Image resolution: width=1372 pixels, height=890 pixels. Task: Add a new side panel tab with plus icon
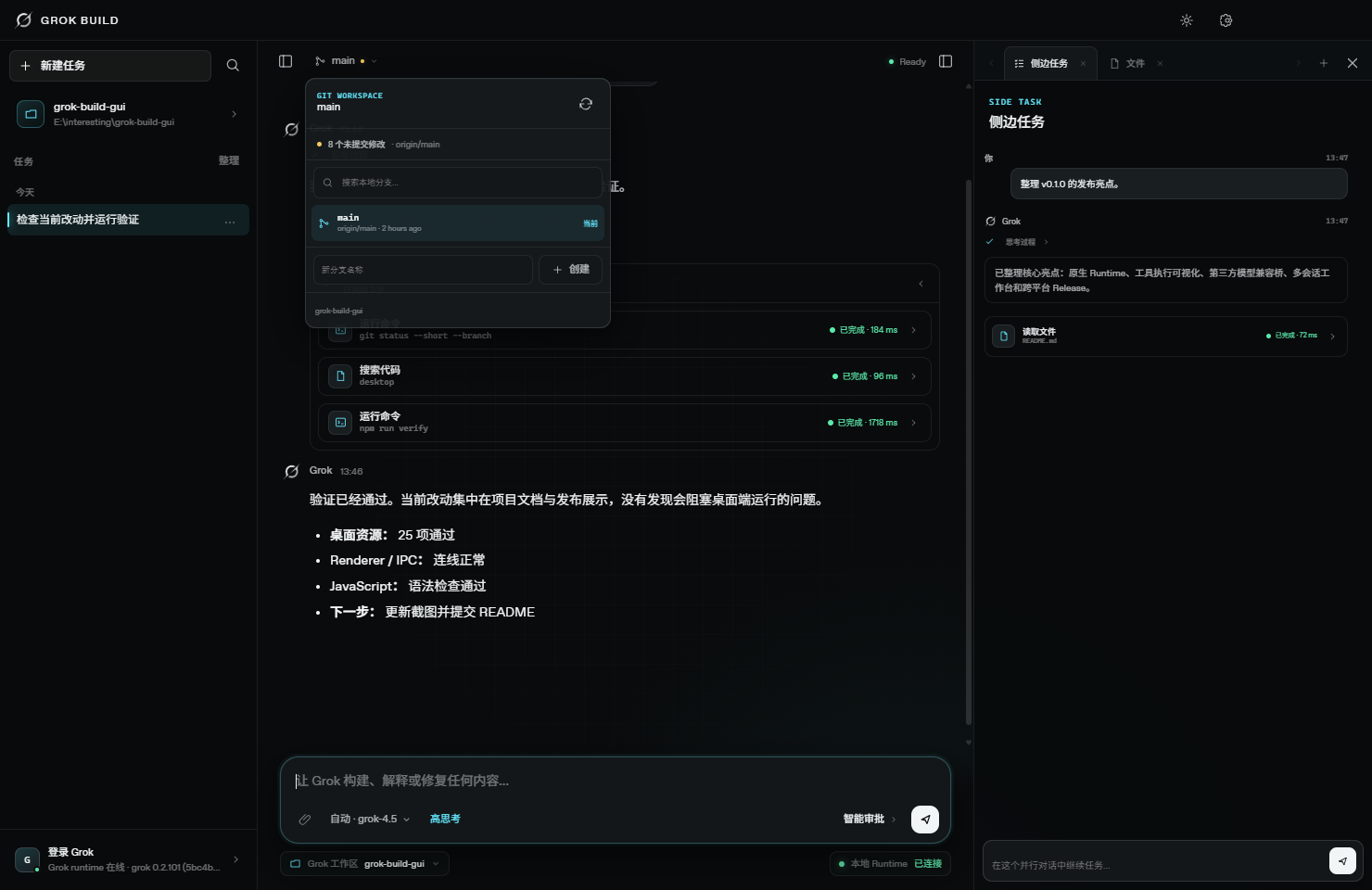[1324, 63]
